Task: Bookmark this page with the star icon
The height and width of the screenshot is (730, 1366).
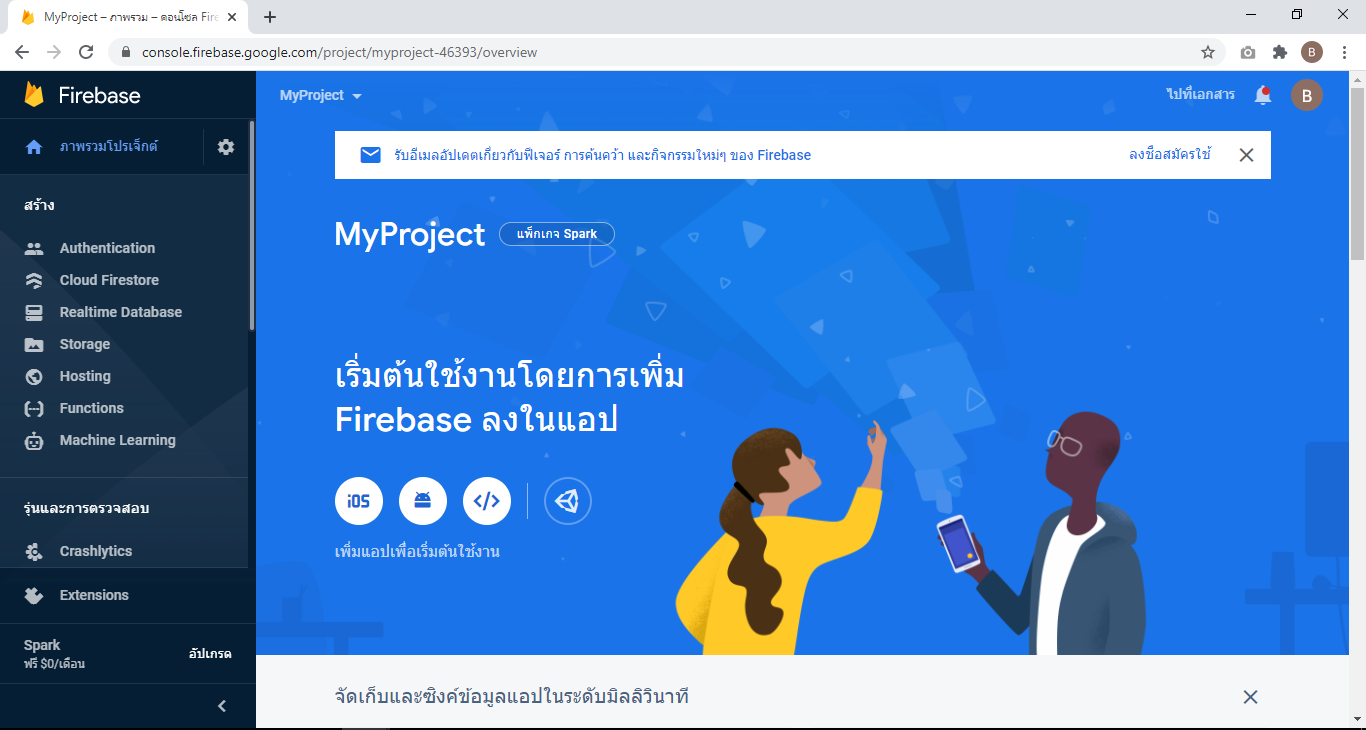Action: [x=1208, y=52]
